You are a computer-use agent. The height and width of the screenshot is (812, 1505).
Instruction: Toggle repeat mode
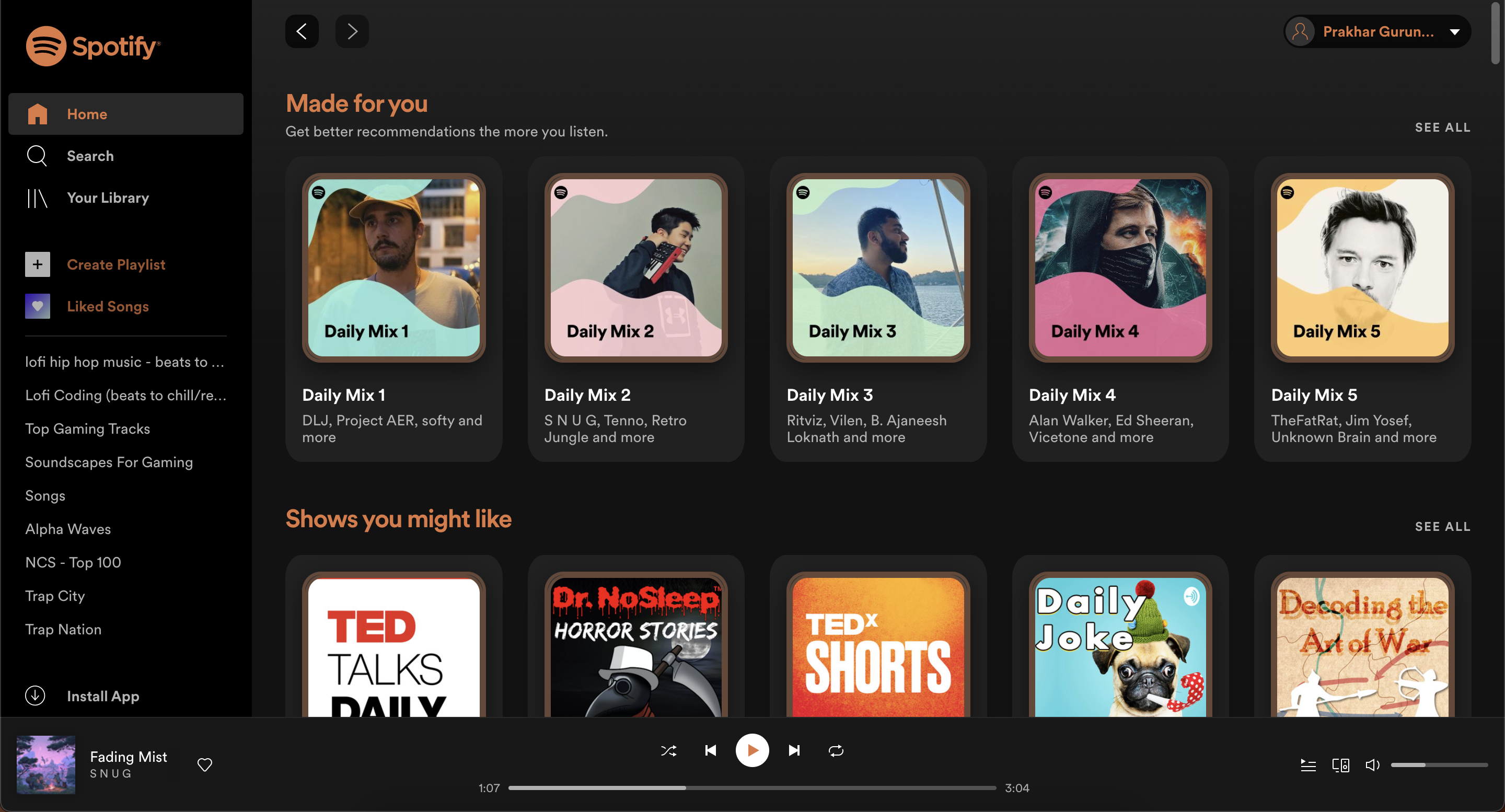pyautogui.click(x=836, y=751)
